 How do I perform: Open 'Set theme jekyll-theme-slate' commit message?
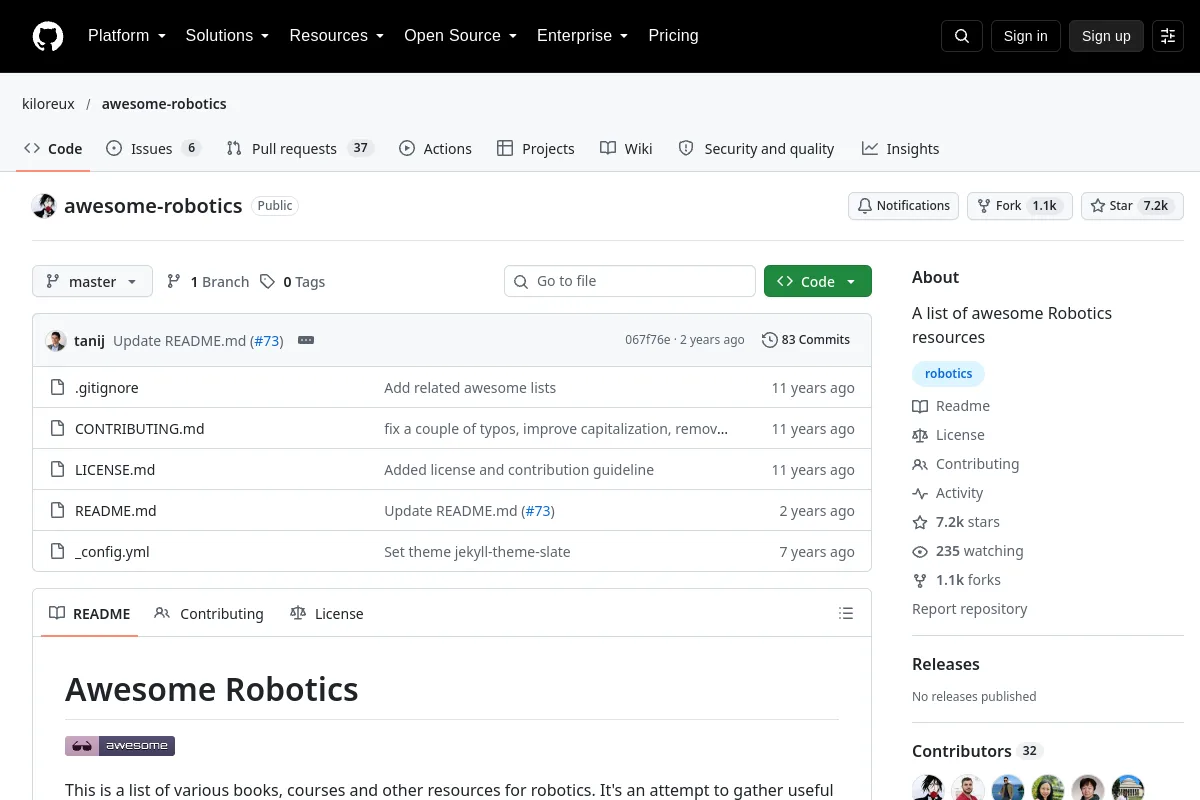tap(477, 552)
